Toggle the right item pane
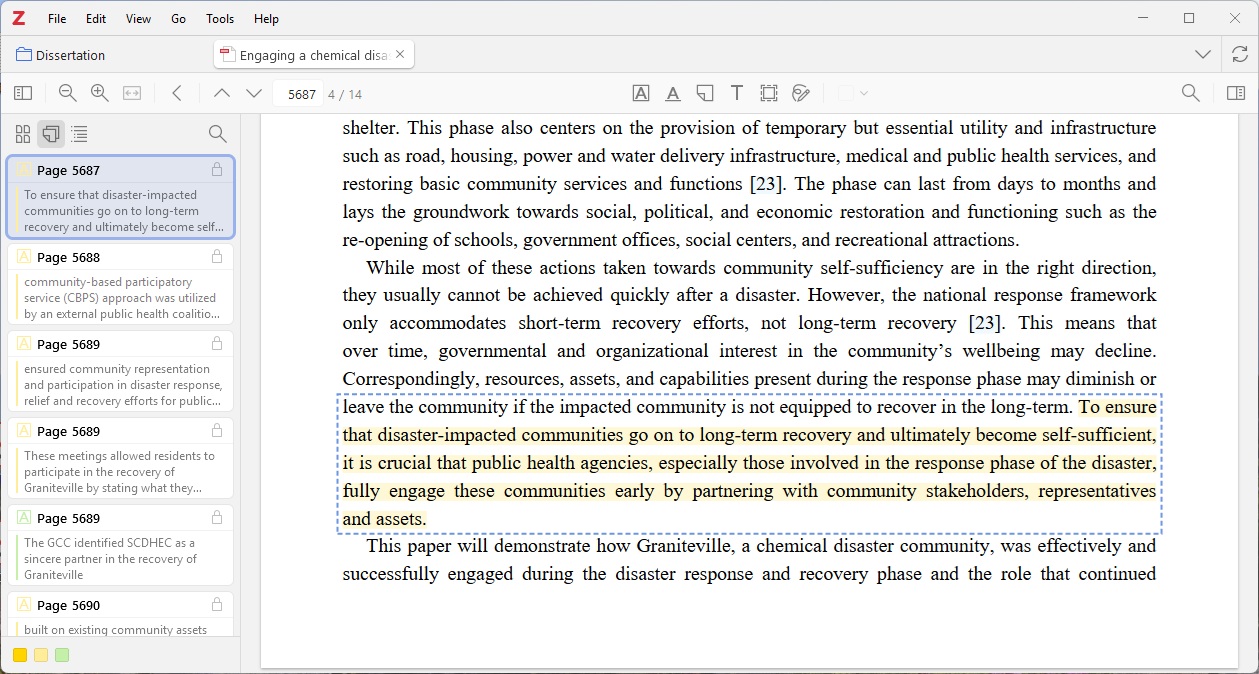 point(1236,93)
